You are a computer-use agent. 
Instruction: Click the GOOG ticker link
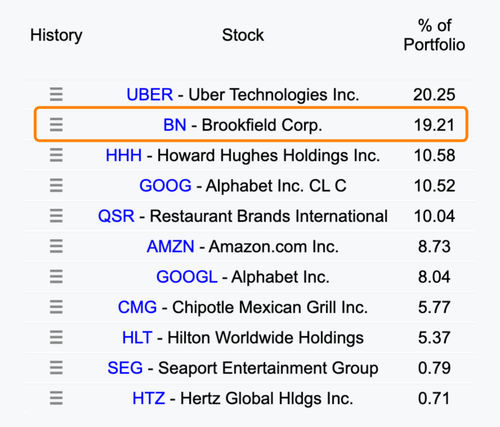[x=165, y=186]
